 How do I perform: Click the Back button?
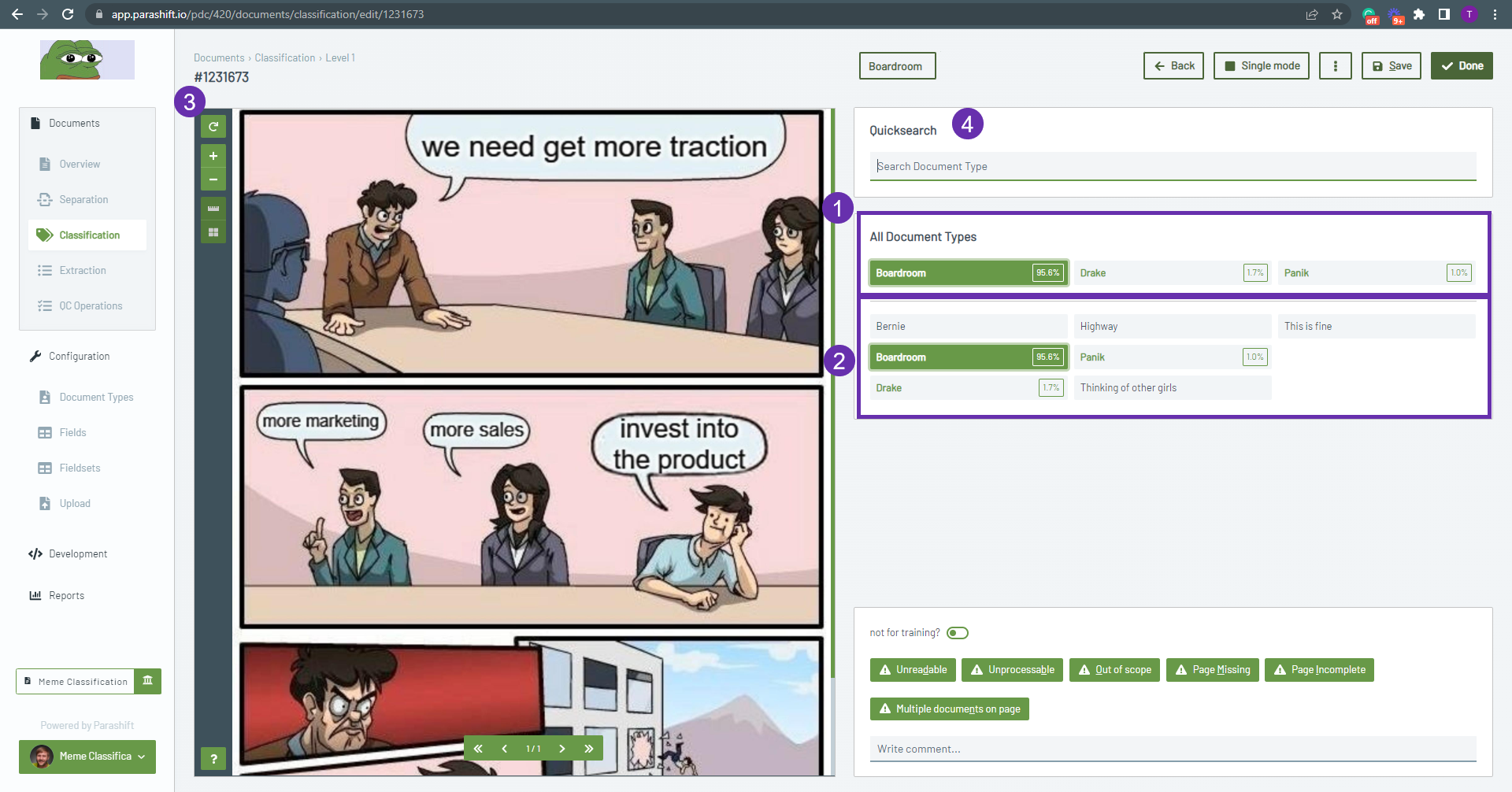pos(1173,66)
